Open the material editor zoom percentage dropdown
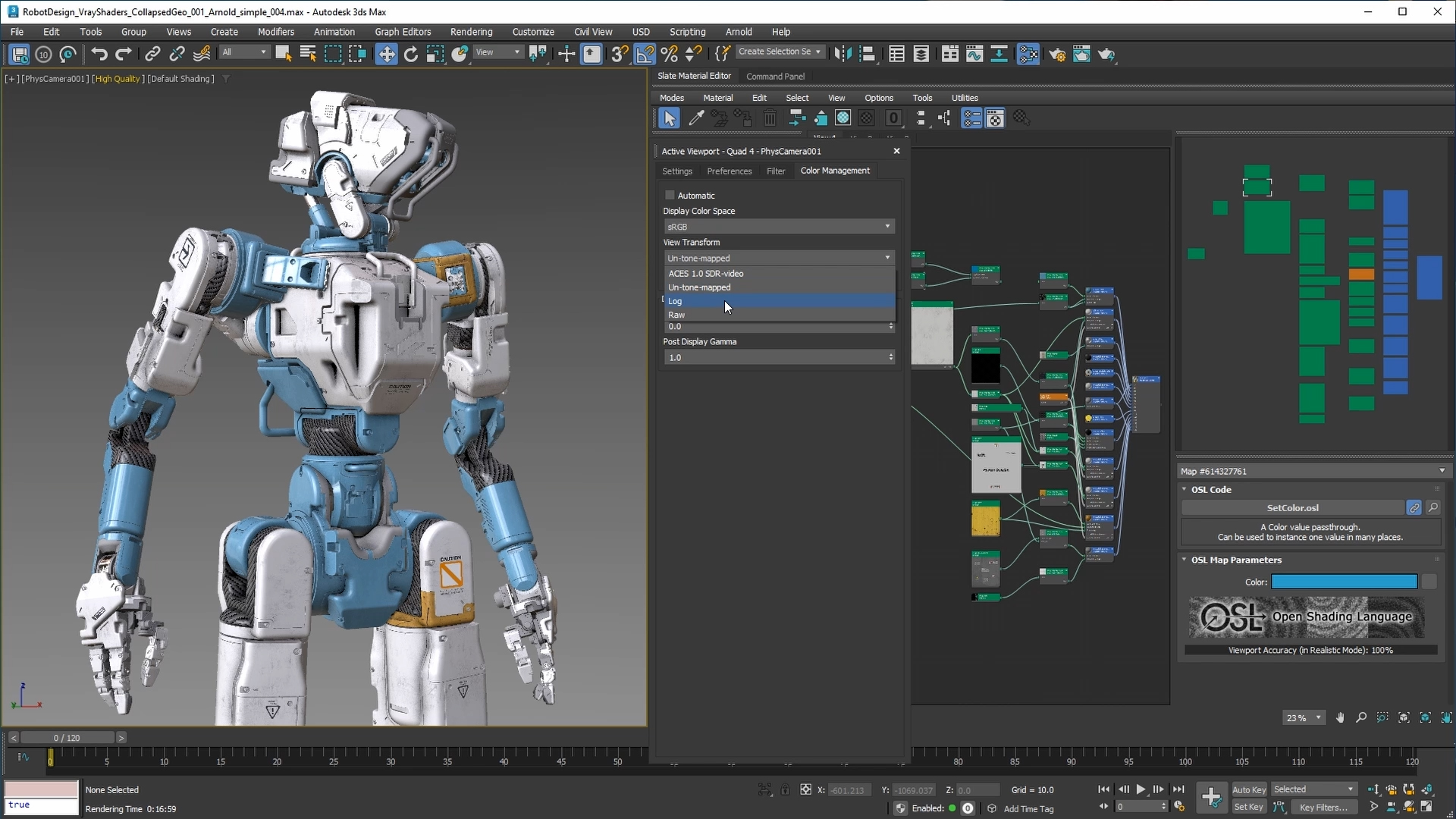This screenshot has height=819, width=1456. click(x=1302, y=717)
